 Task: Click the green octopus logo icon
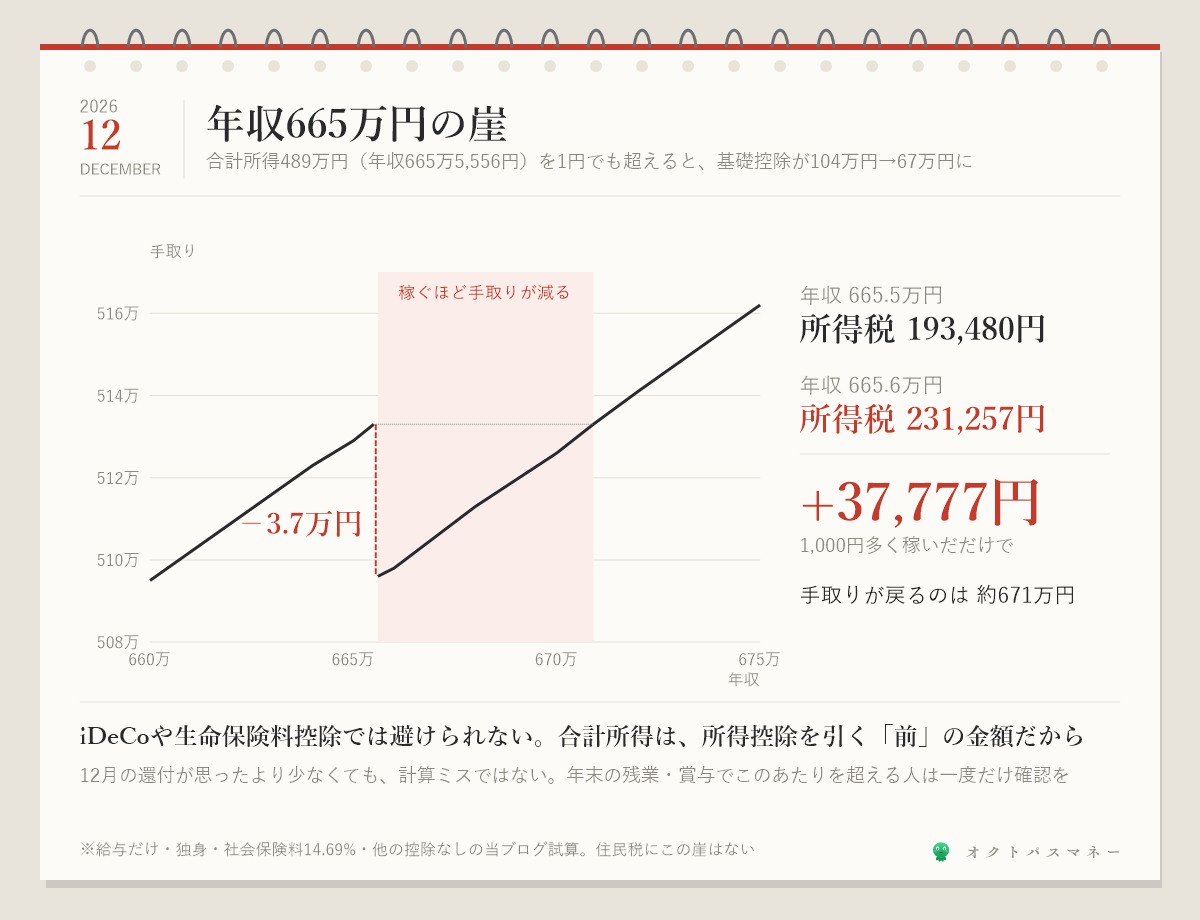click(941, 852)
